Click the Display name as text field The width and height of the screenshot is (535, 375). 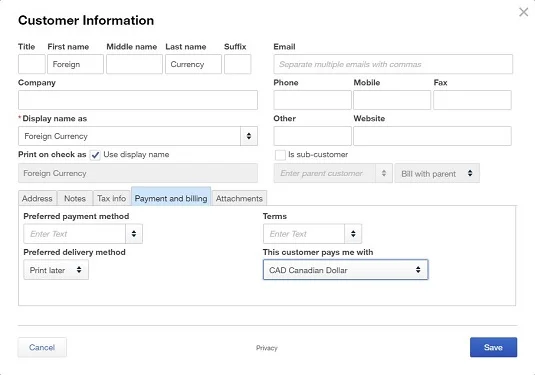coord(130,136)
